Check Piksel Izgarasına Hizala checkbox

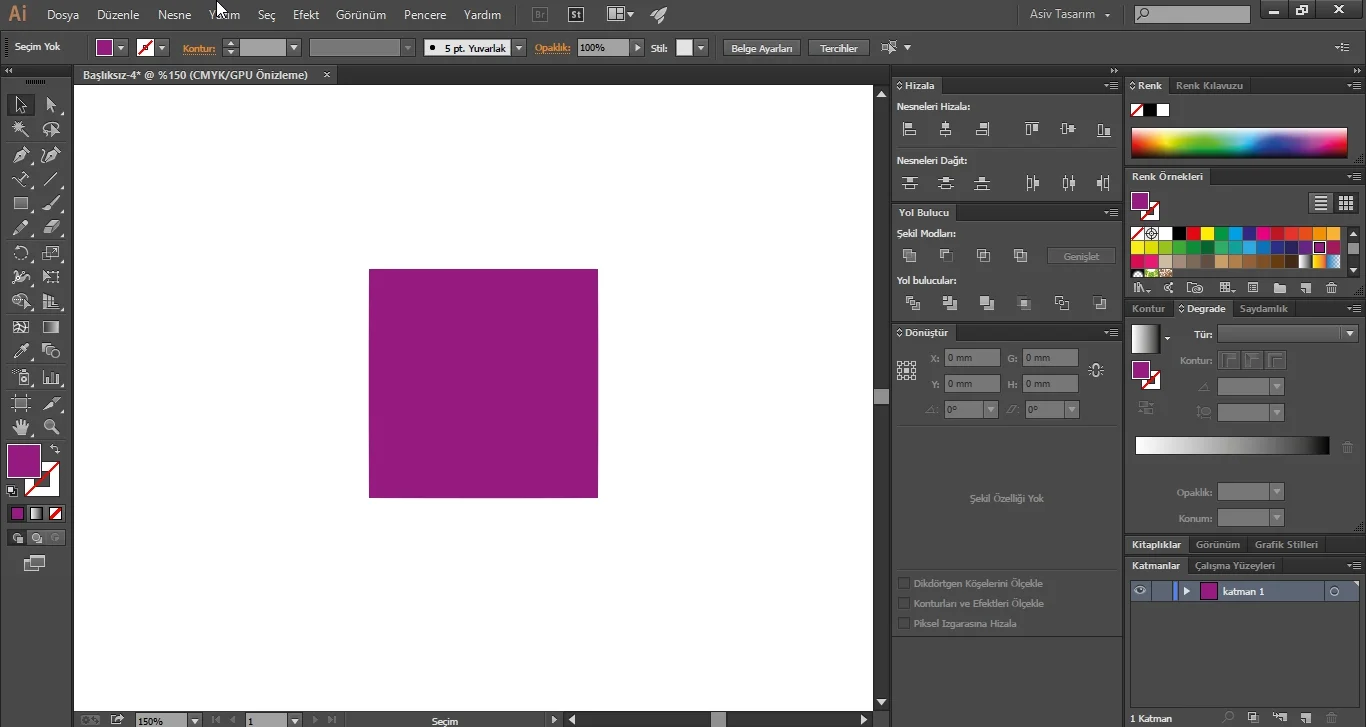click(x=904, y=623)
